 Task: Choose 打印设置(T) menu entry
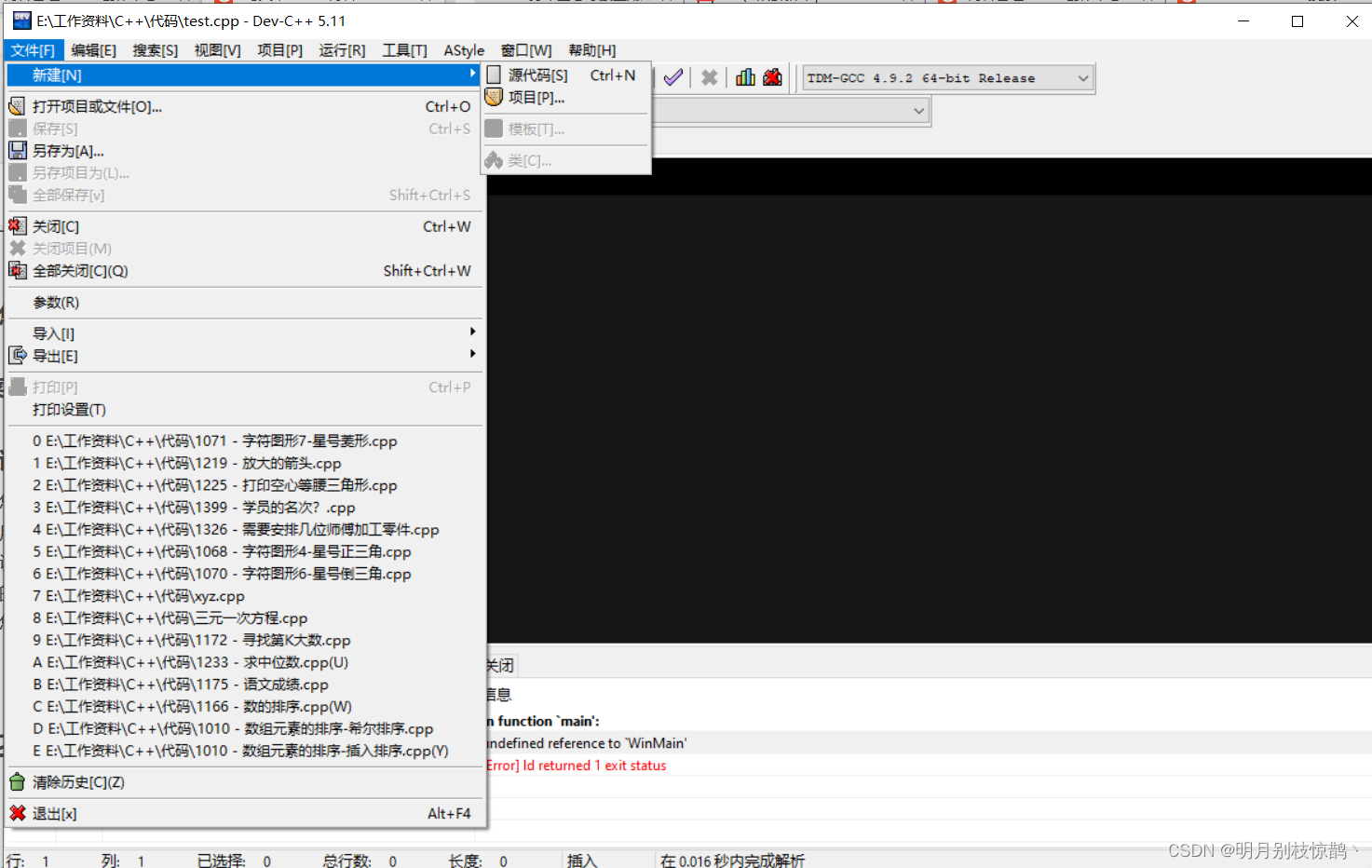click(245, 409)
